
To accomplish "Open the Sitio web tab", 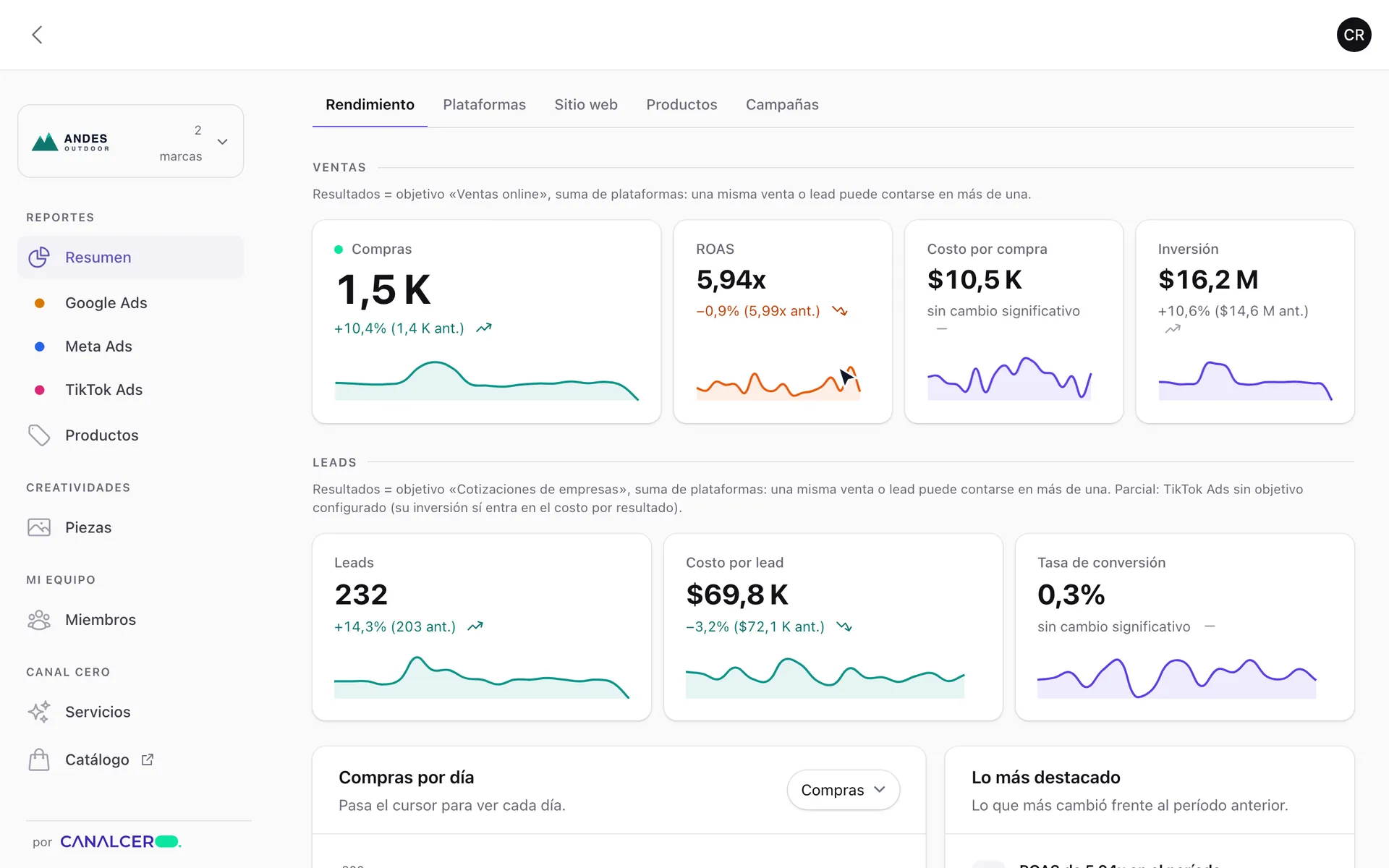I will pyautogui.click(x=586, y=105).
